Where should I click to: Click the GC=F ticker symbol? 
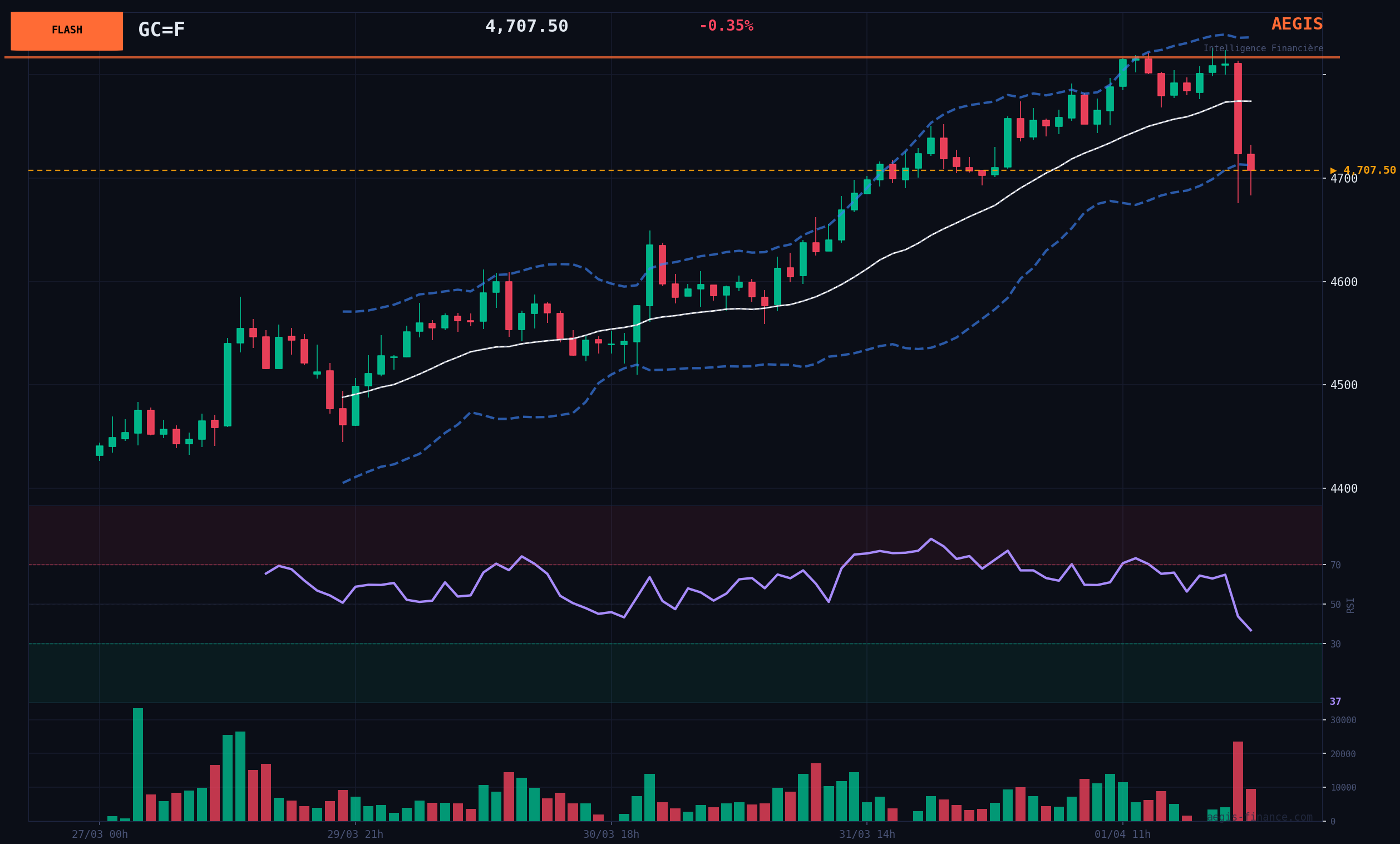click(x=161, y=30)
